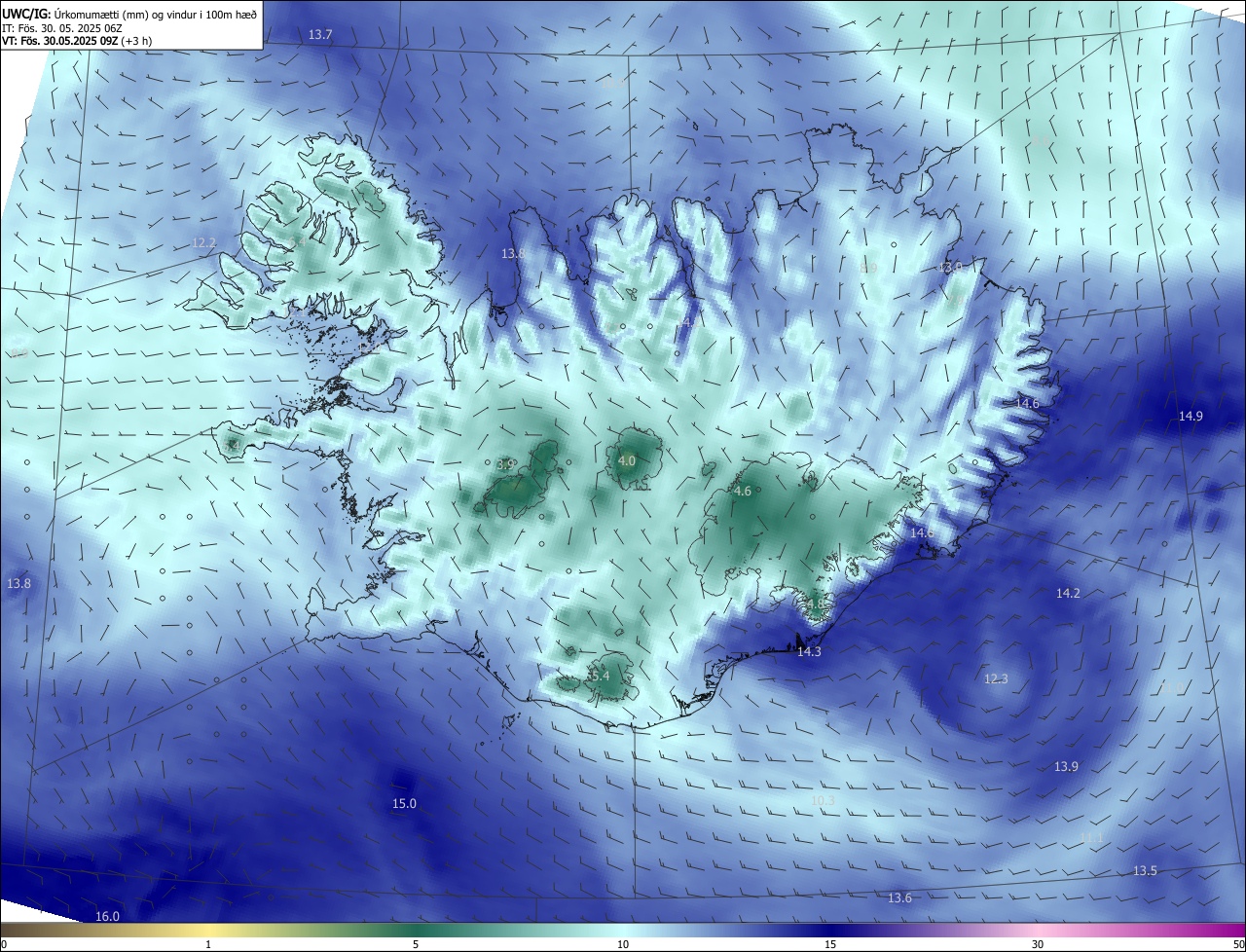Click the 30 tick on the color scale

(1038, 944)
